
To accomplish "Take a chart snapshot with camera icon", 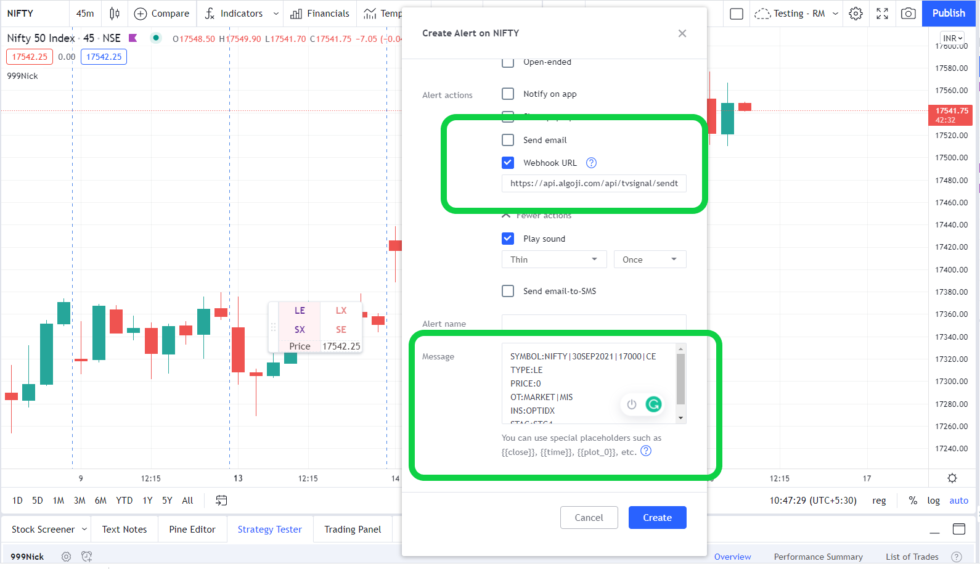I will coord(908,13).
